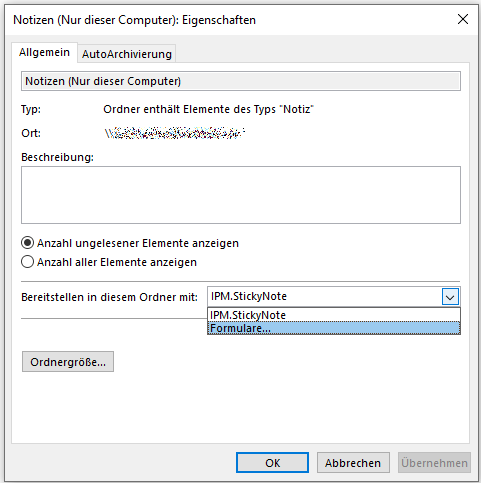Collapse the dropdown via its chevron arrow
The height and width of the screenshot is (483, 481).
click(450, 297)
